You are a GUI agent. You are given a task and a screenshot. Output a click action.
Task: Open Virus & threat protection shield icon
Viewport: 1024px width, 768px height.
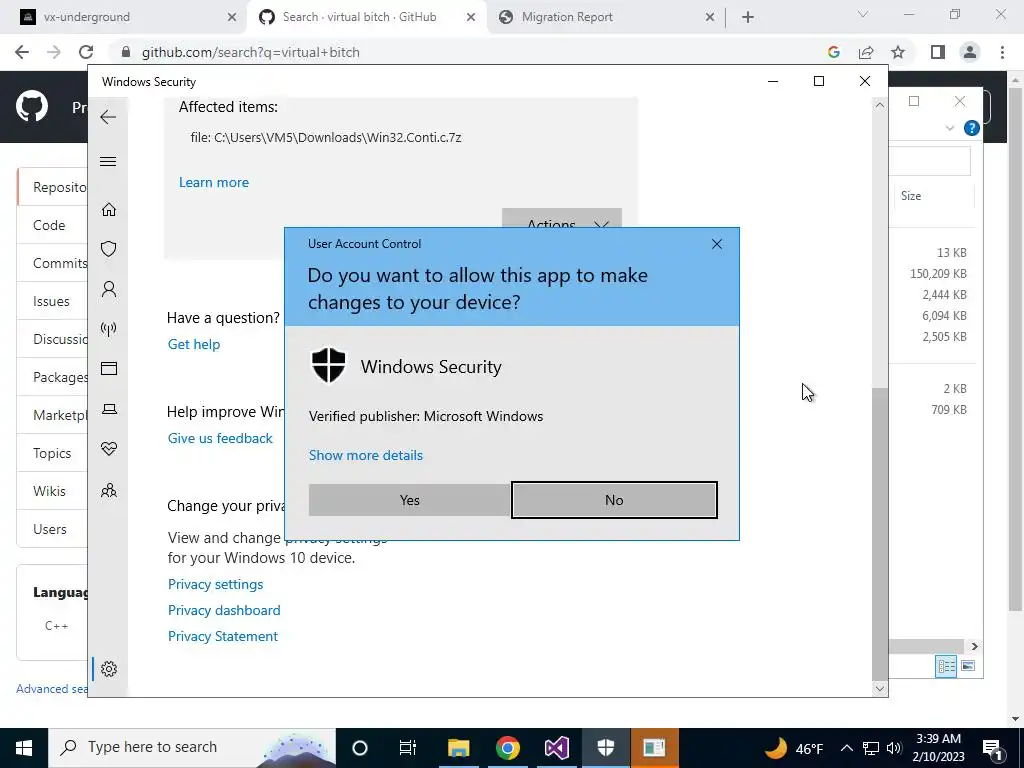(x=108, y=249)
